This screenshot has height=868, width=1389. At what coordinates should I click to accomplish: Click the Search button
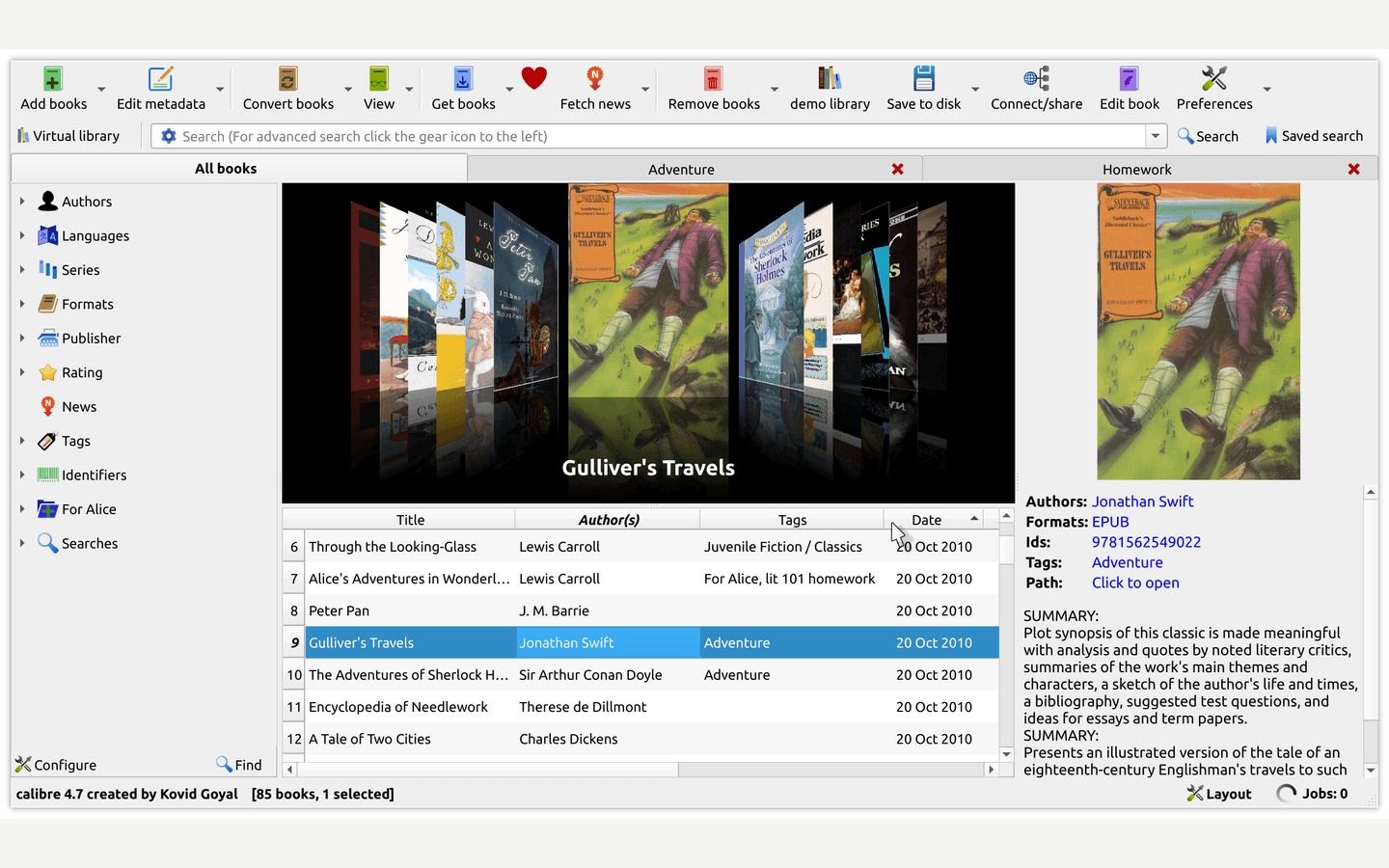(x=1208, y=136)
